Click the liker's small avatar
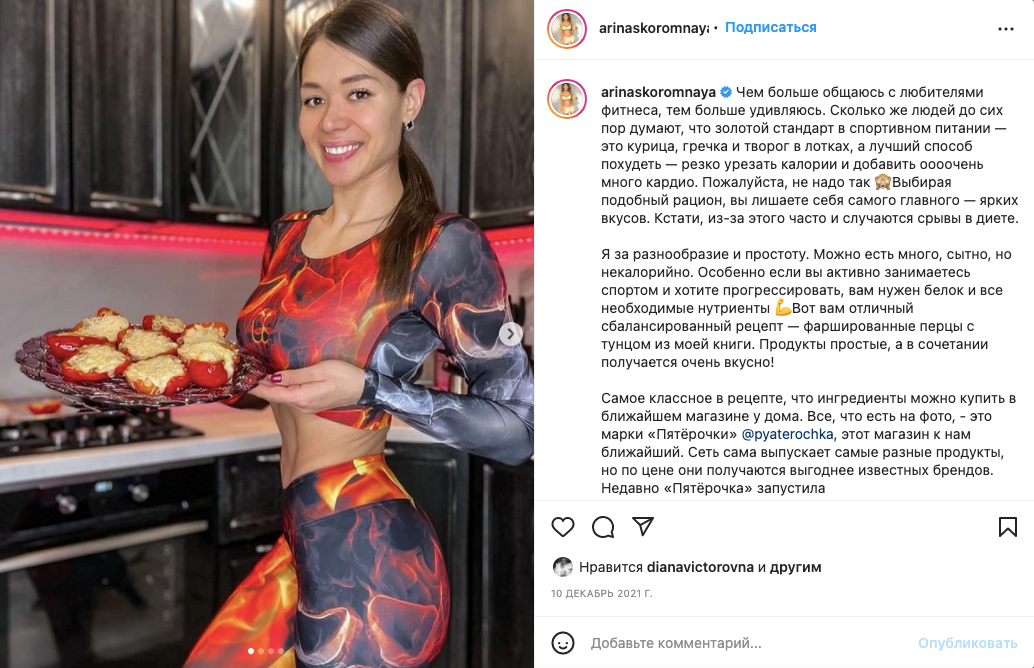 [x=562, y=567]
